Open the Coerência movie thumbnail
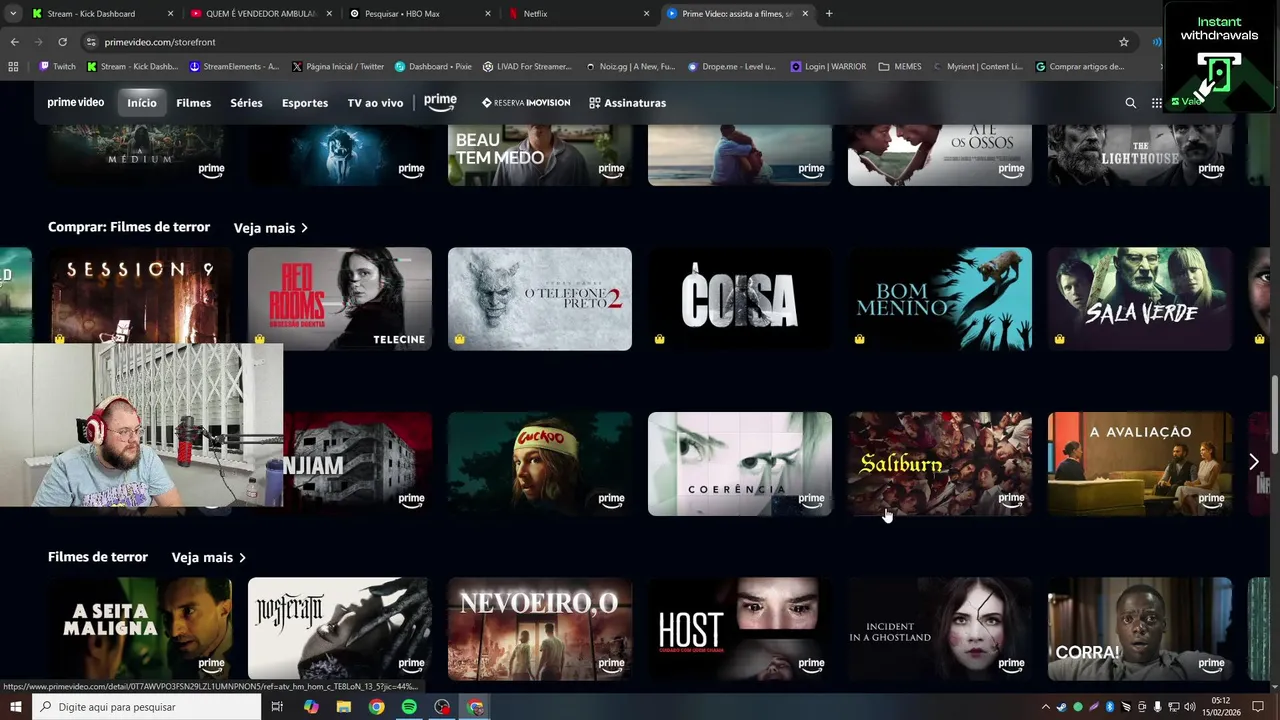1280x720 pixels. coord(740,463)
